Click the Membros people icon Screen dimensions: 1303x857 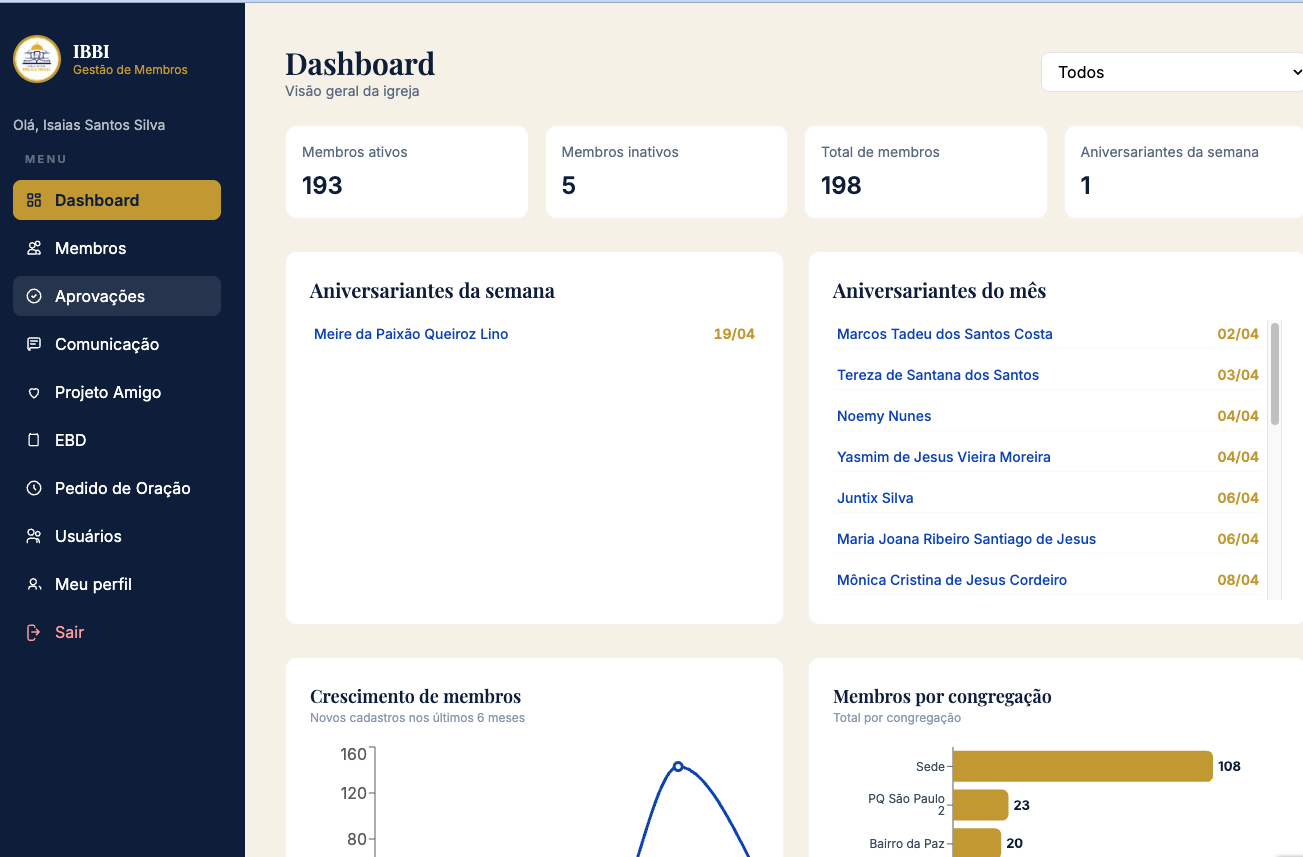(x=34, y=248)
